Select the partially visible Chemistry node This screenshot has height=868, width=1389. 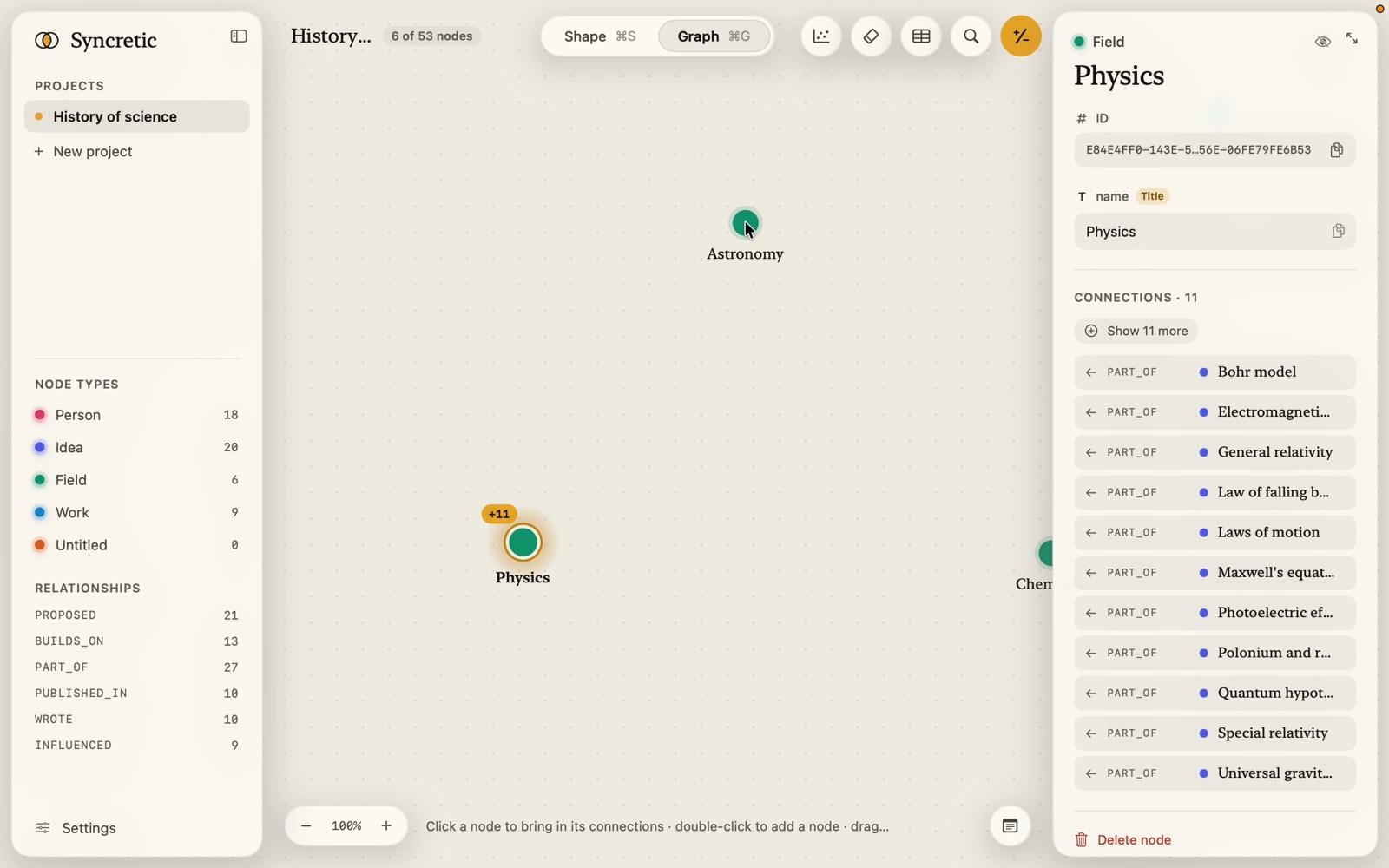click(x=1044, y=553)
